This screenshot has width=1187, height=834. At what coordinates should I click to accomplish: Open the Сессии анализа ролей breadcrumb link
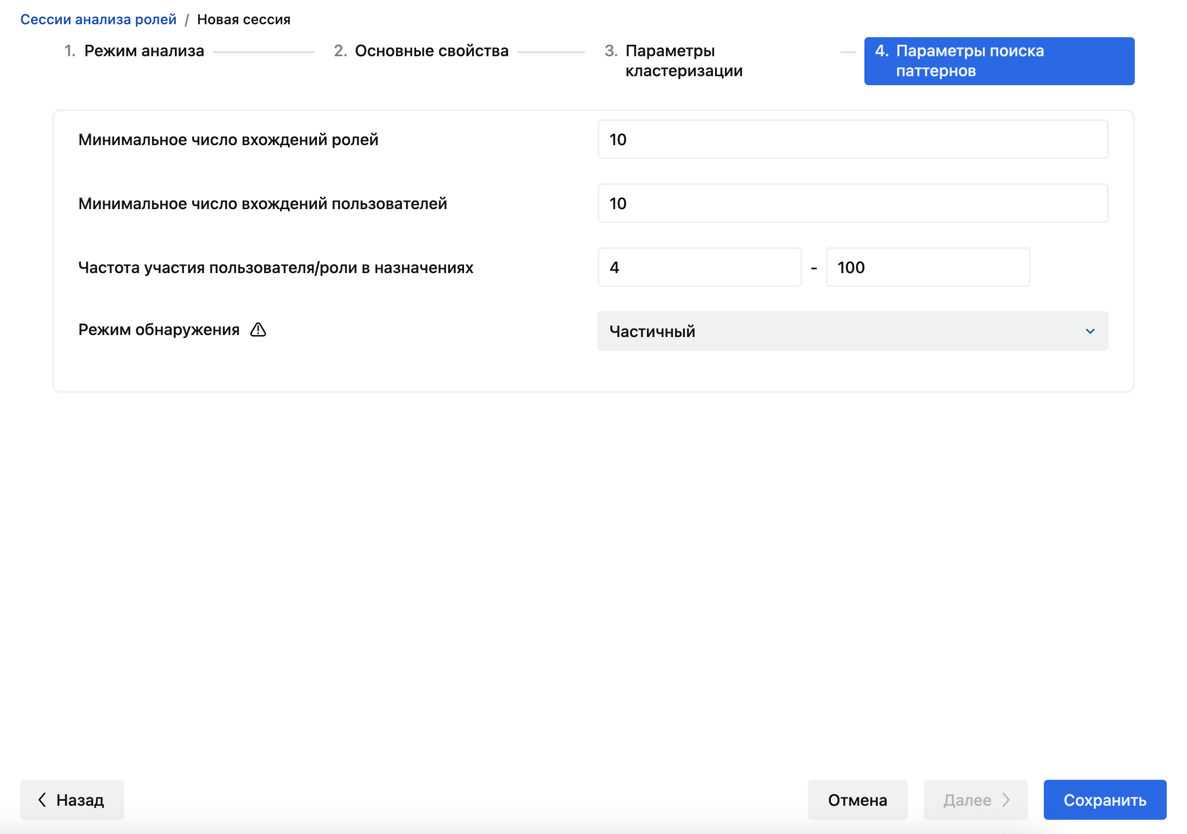[98, 20]
